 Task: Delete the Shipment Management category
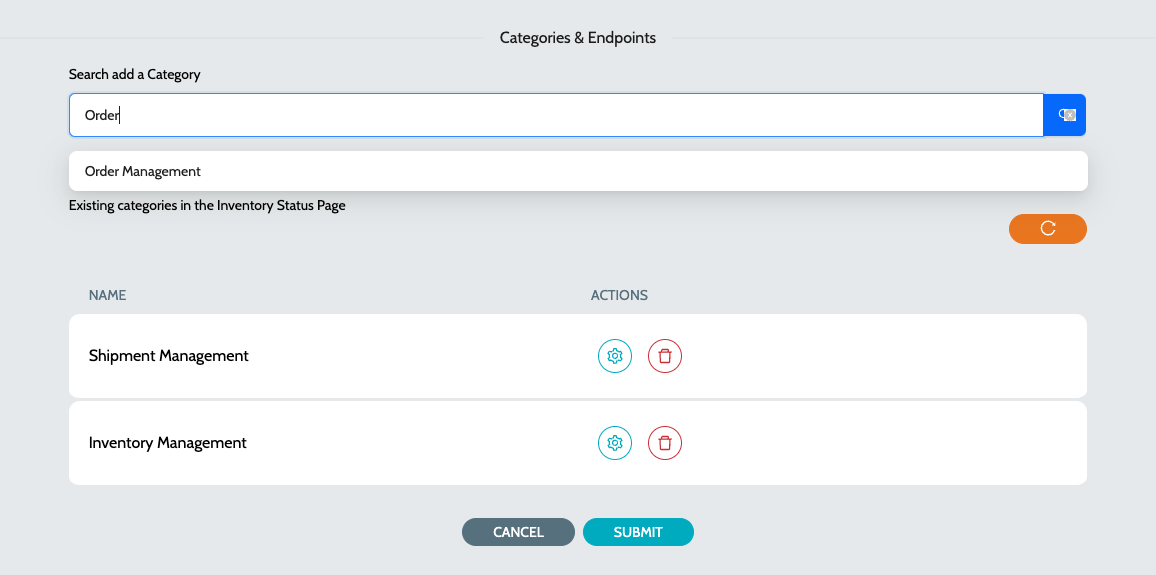click(665, 356)
